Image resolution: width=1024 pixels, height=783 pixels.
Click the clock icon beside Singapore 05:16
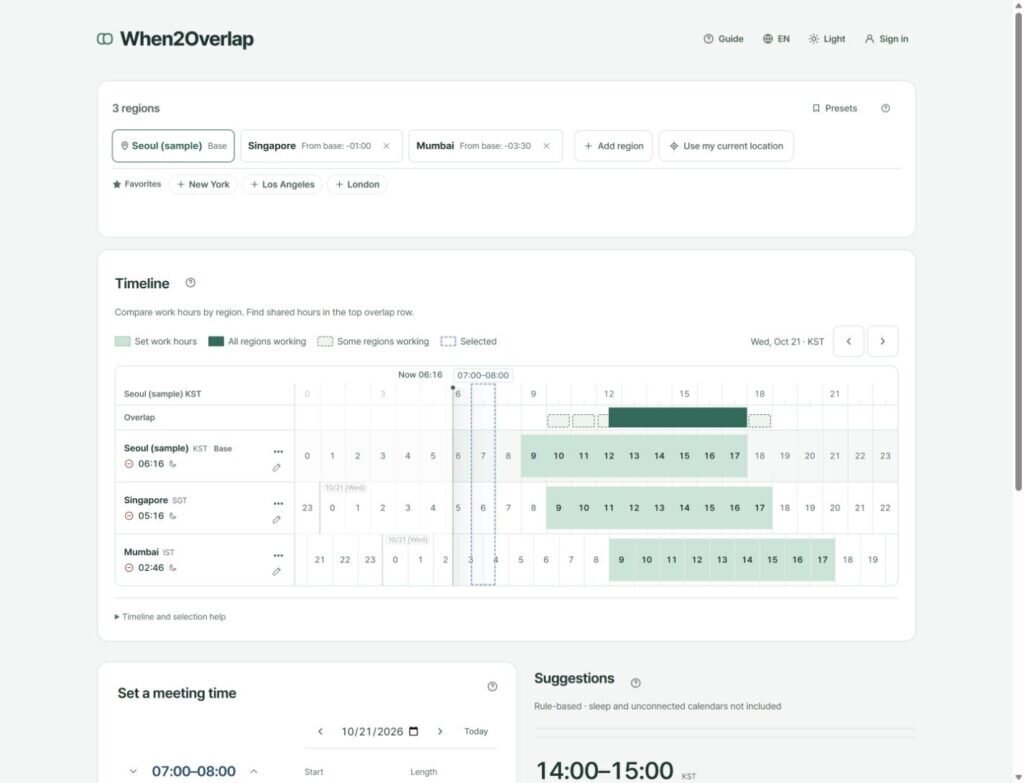(129, 516)
